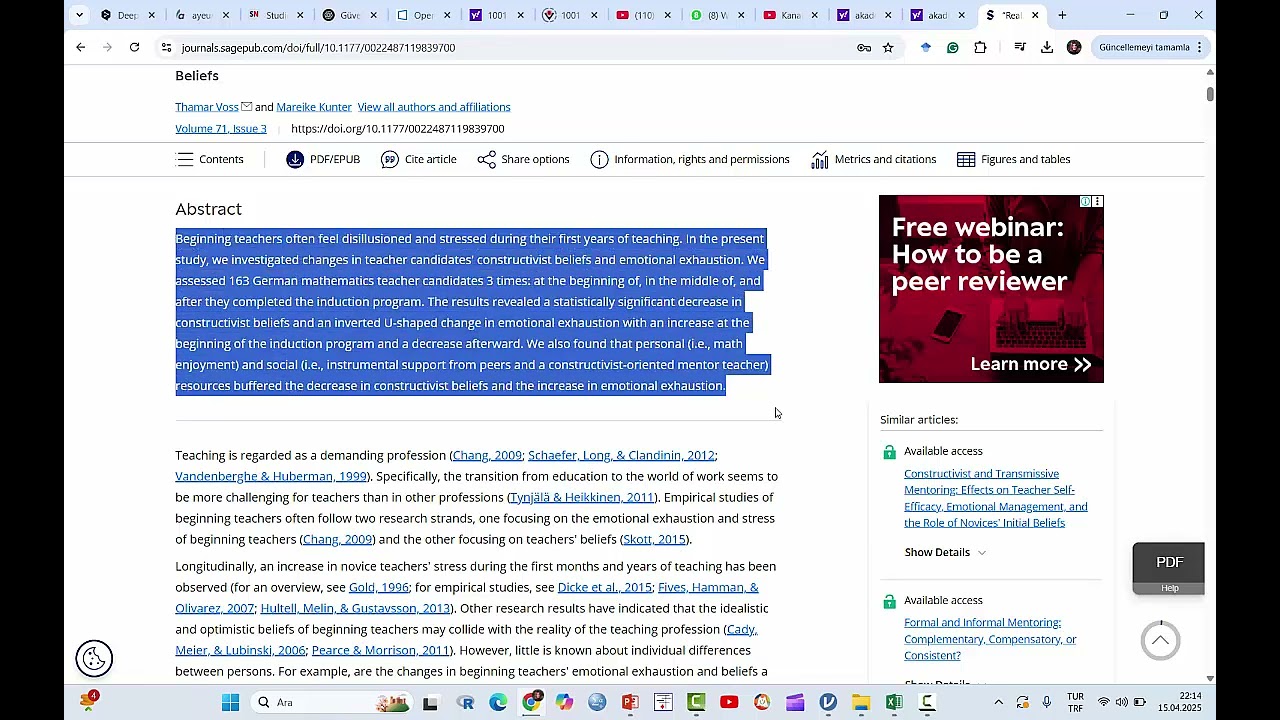Image resolution: width=1280 pixels, height=720 pixels.
Task: Open Hultell, Melin, & Gustavsson, 2013 citation
Action: click(x=355, y=608)
